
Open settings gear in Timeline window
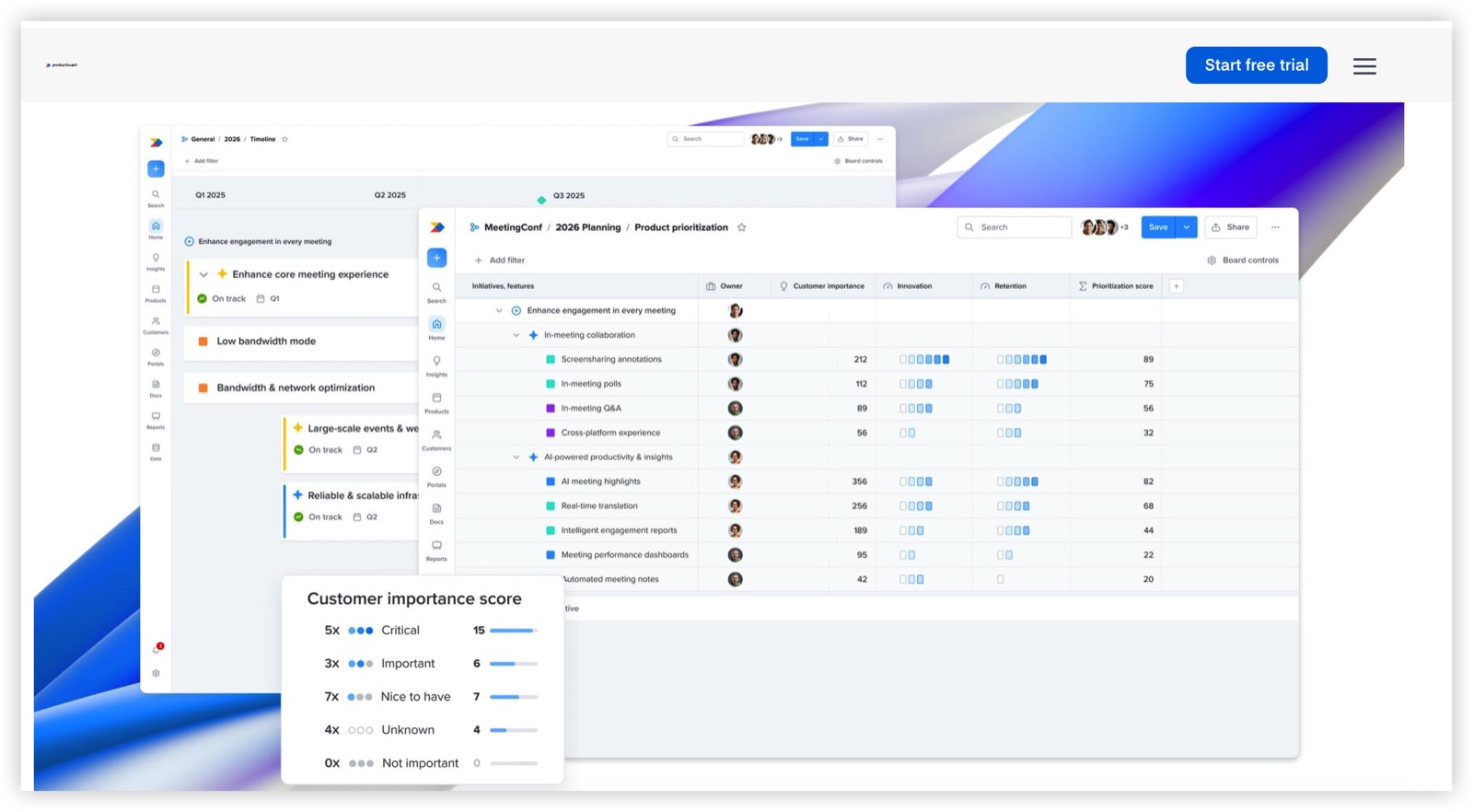(x=156, y=673)
